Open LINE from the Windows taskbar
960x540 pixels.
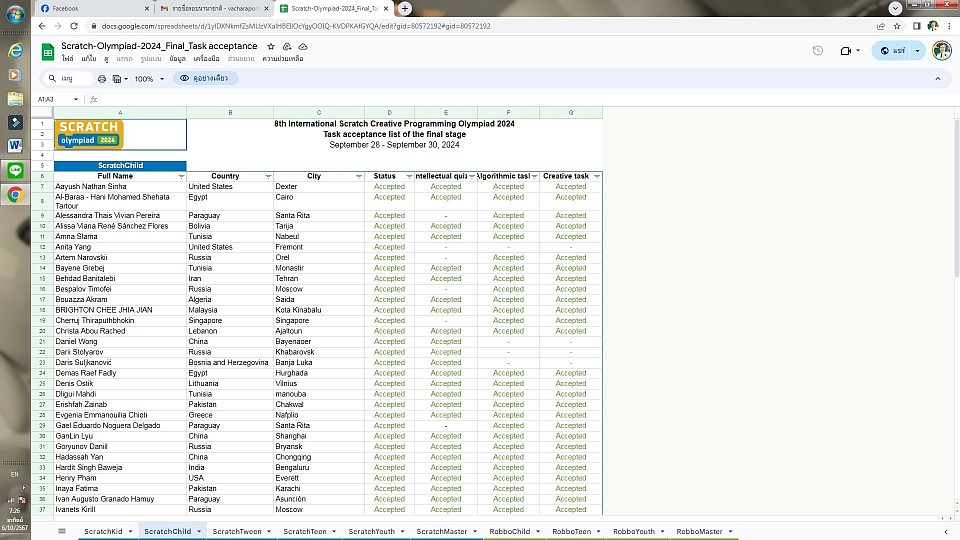coord(15,170)
